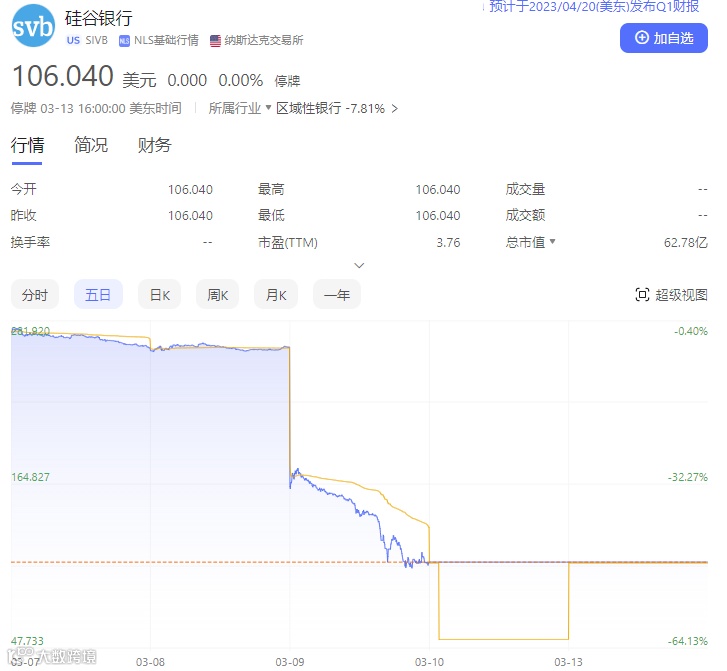Click the 市盈(TTM) value 3.76
The width and height of the screenshot is (727, 671).
448,243
